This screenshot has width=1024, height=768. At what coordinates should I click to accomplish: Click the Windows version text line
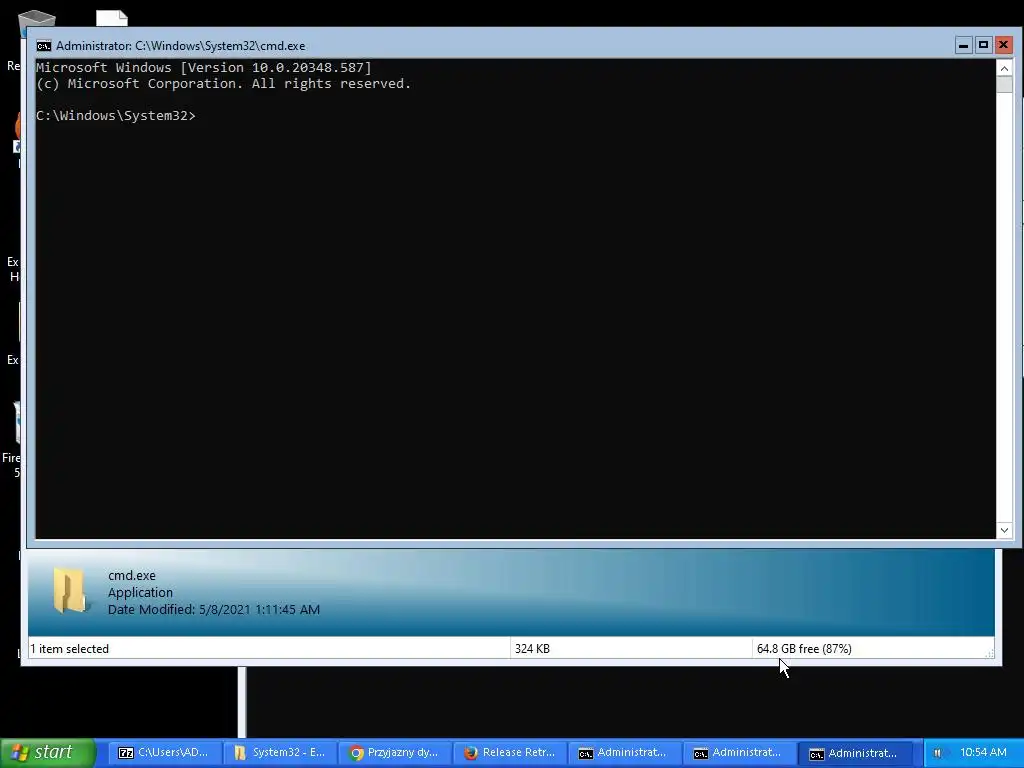coord(204,67)
